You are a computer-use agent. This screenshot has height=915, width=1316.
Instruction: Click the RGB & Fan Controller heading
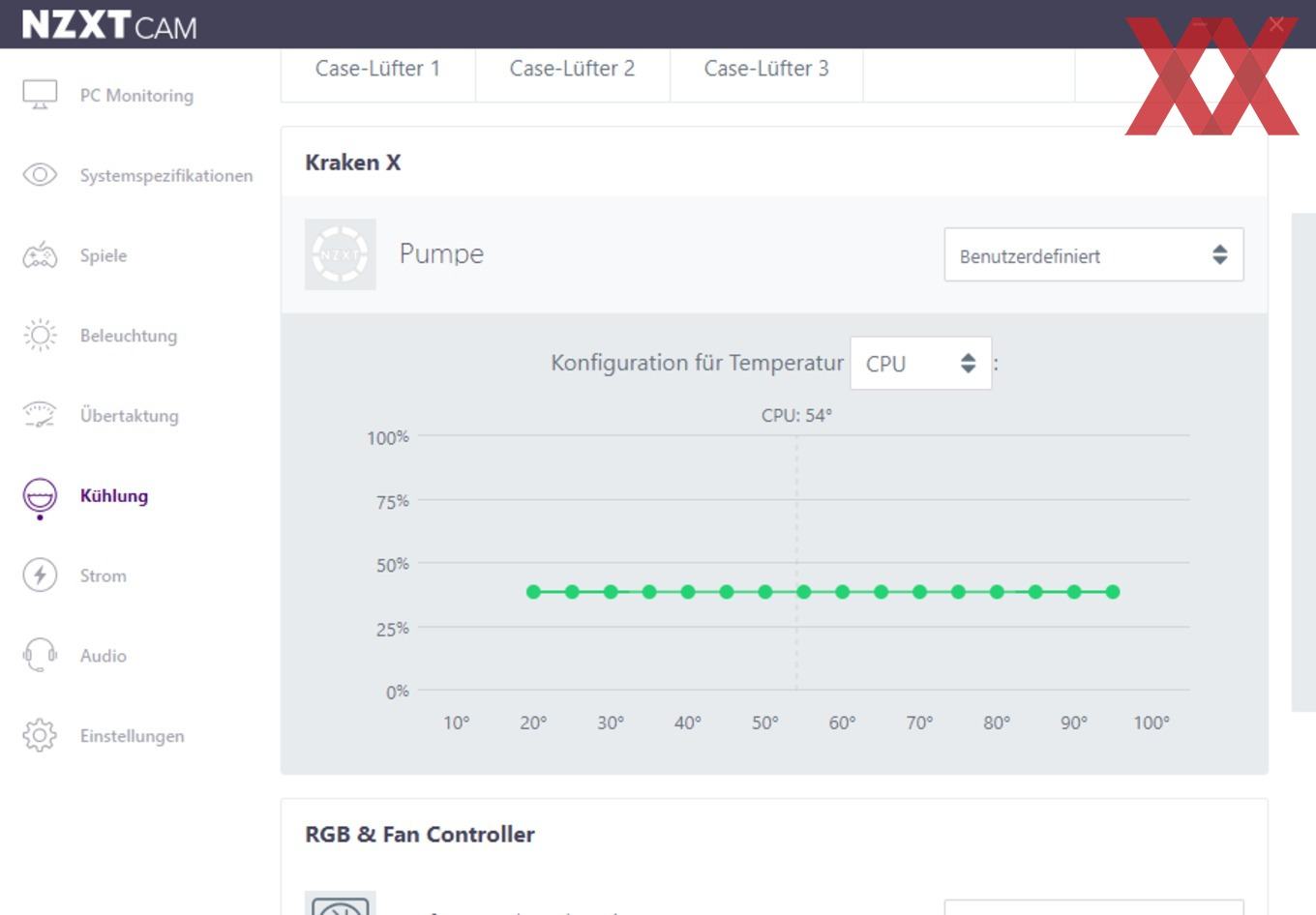click(x=420, y=835)
